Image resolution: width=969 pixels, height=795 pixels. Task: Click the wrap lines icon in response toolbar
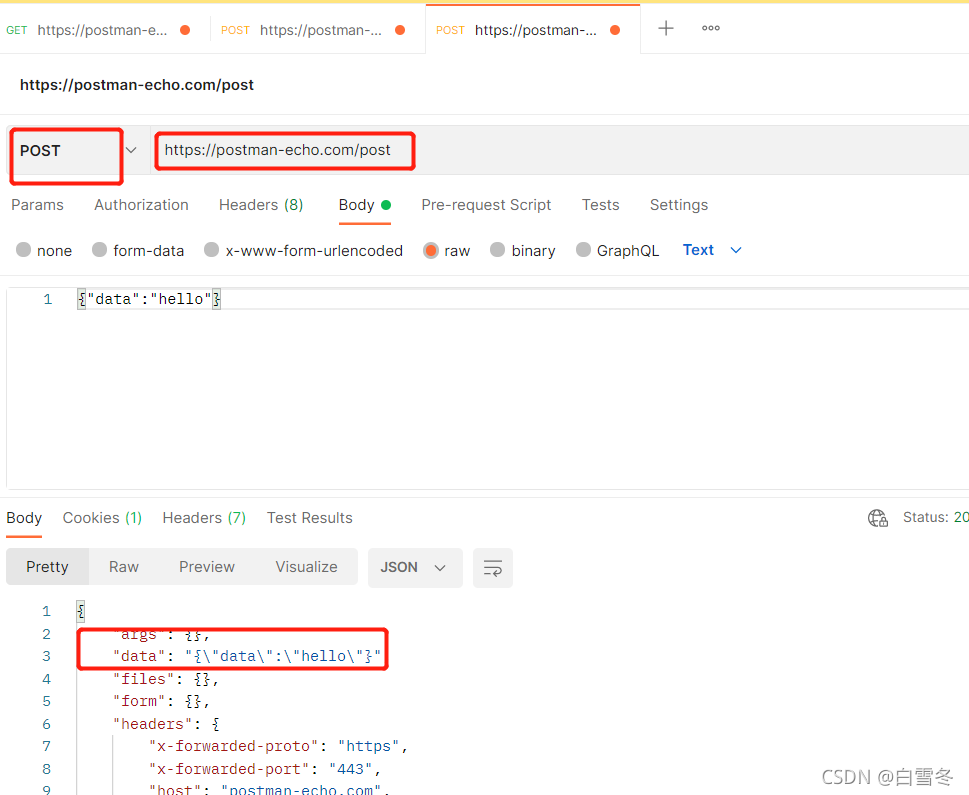(x=493, y=568)
